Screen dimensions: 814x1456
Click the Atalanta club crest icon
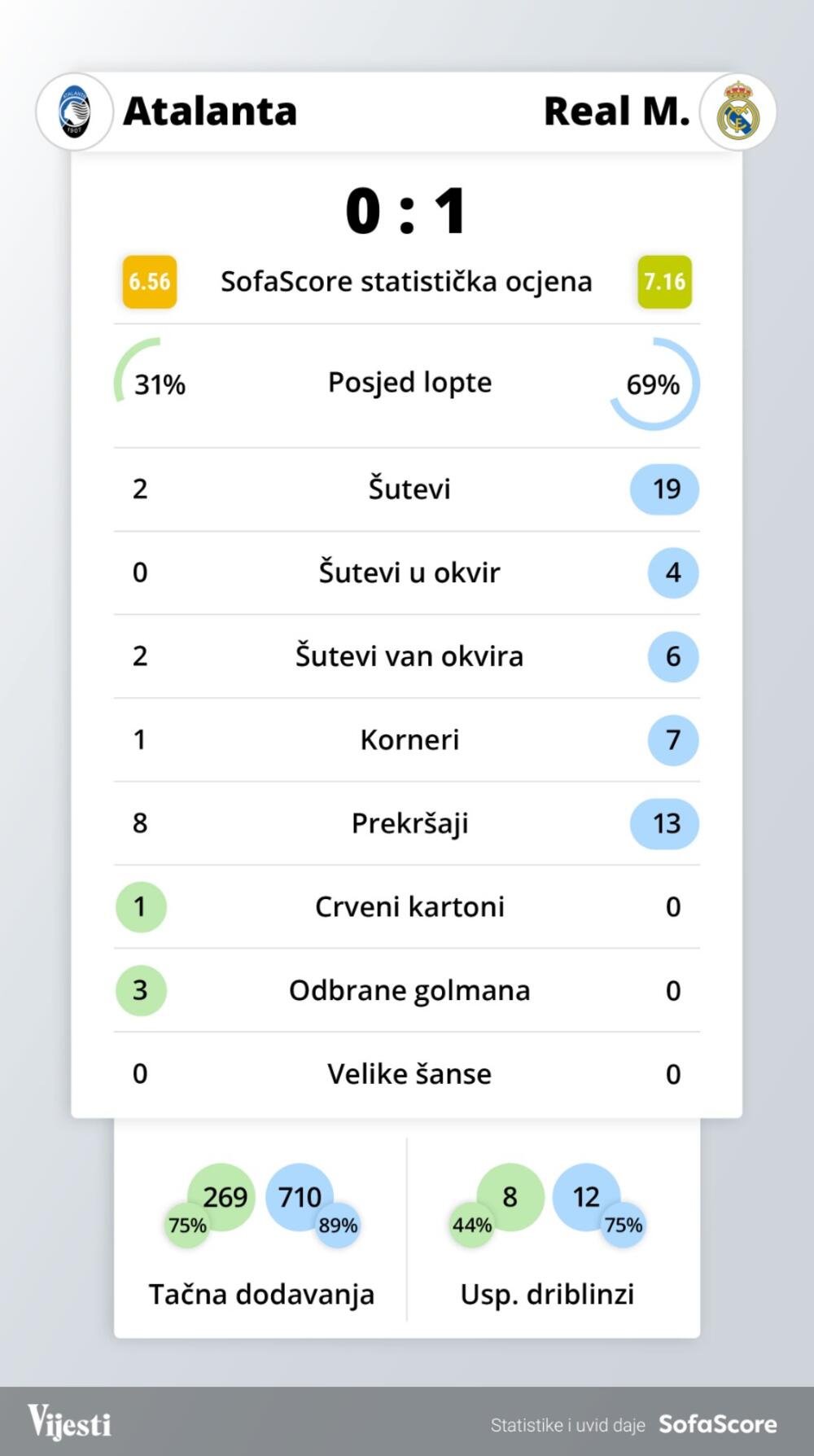75,112
